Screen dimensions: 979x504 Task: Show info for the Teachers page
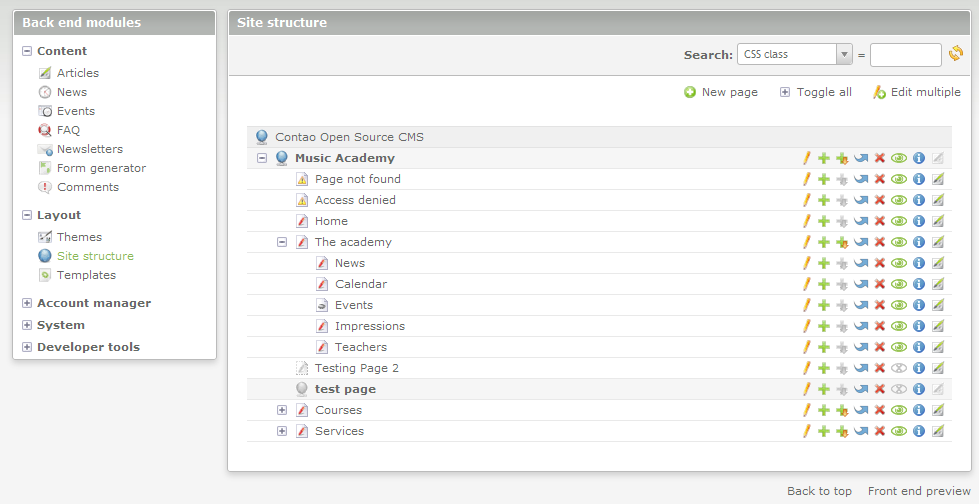918,347
